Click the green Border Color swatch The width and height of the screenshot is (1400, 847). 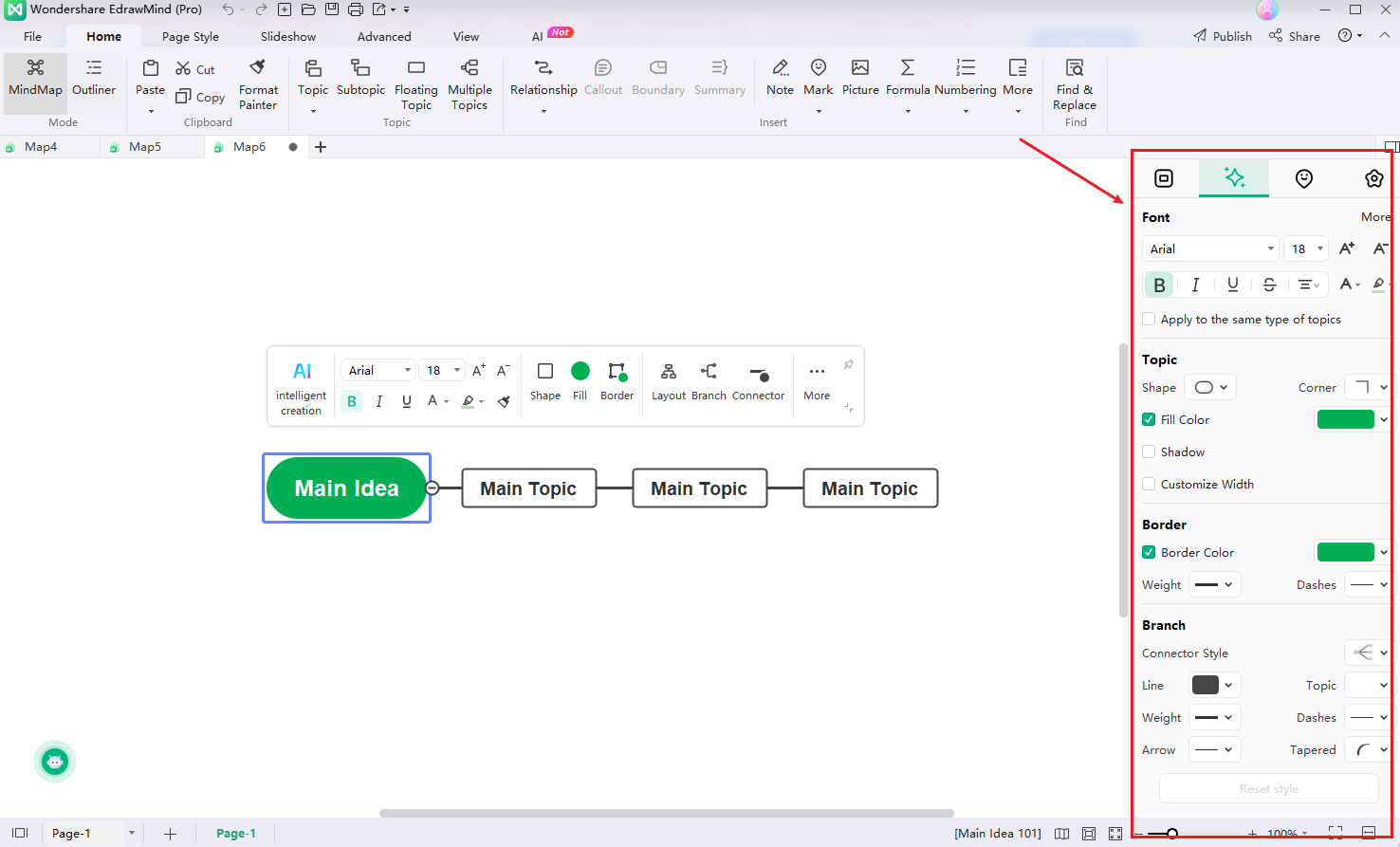(1345, 552)
